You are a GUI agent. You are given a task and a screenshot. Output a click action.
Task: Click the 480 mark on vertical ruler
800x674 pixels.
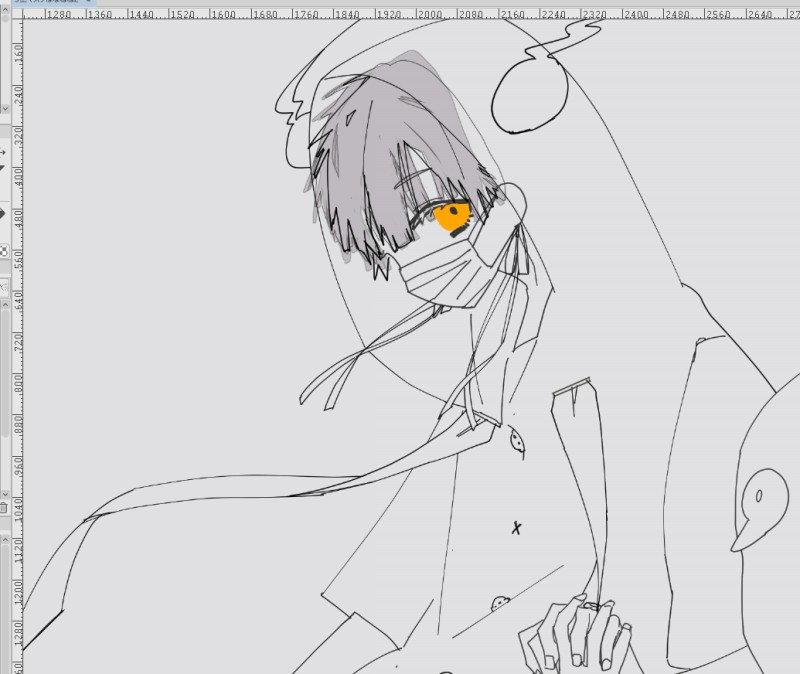click(18, 218)
